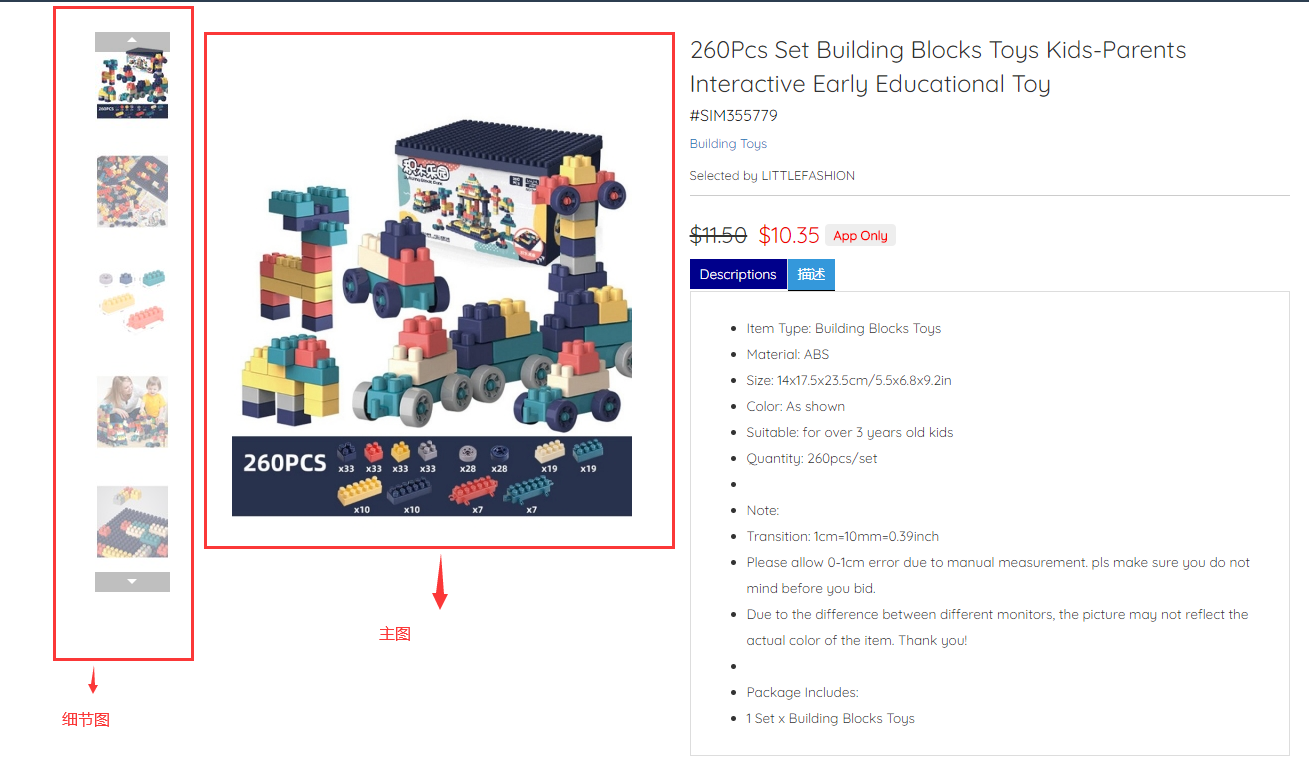Click the 260PCS parts list banner
The width and height of the screenshot is (1309, 767).
click(x=432, y=476)
